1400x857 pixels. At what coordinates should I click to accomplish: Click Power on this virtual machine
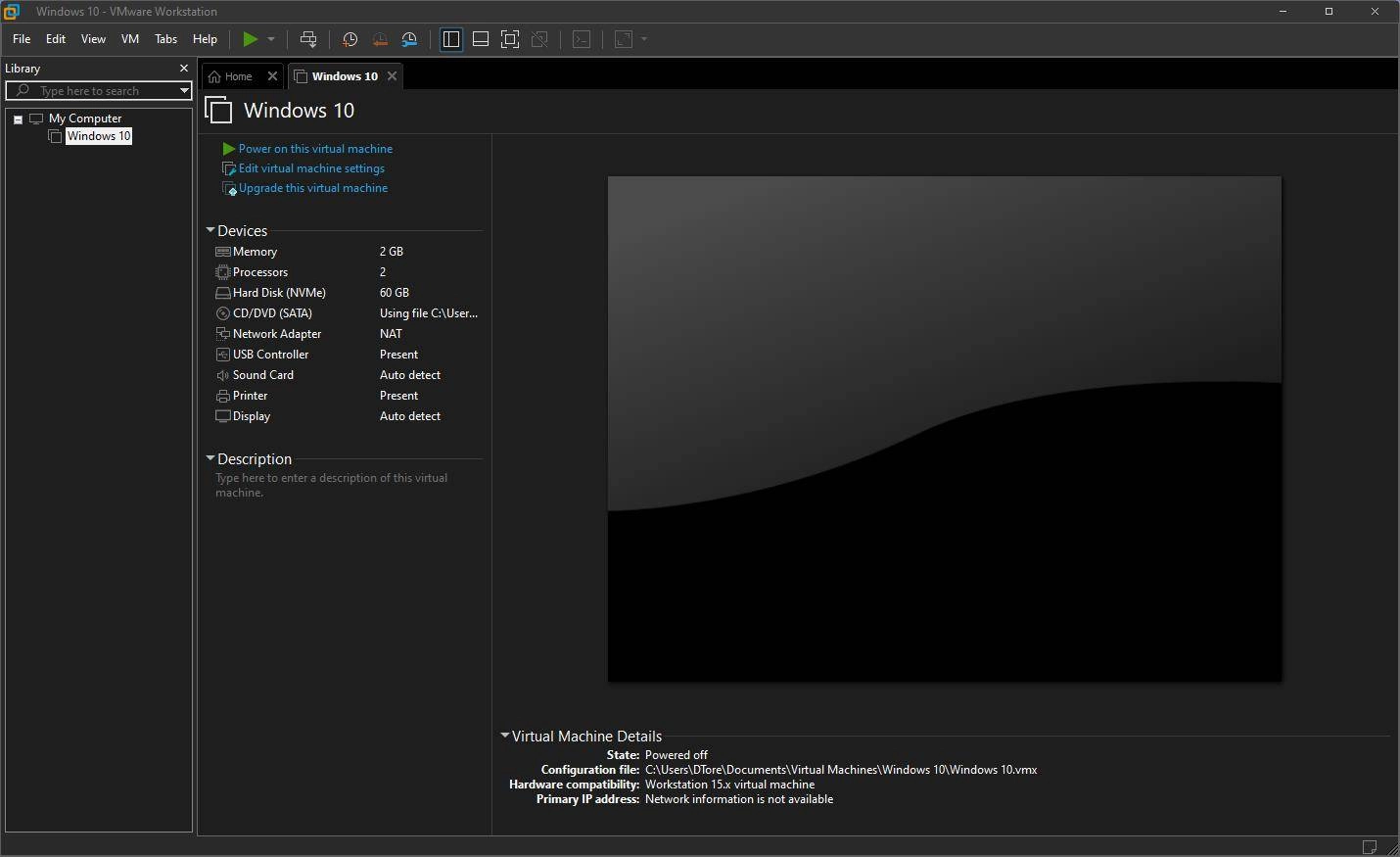pos(315,149)
